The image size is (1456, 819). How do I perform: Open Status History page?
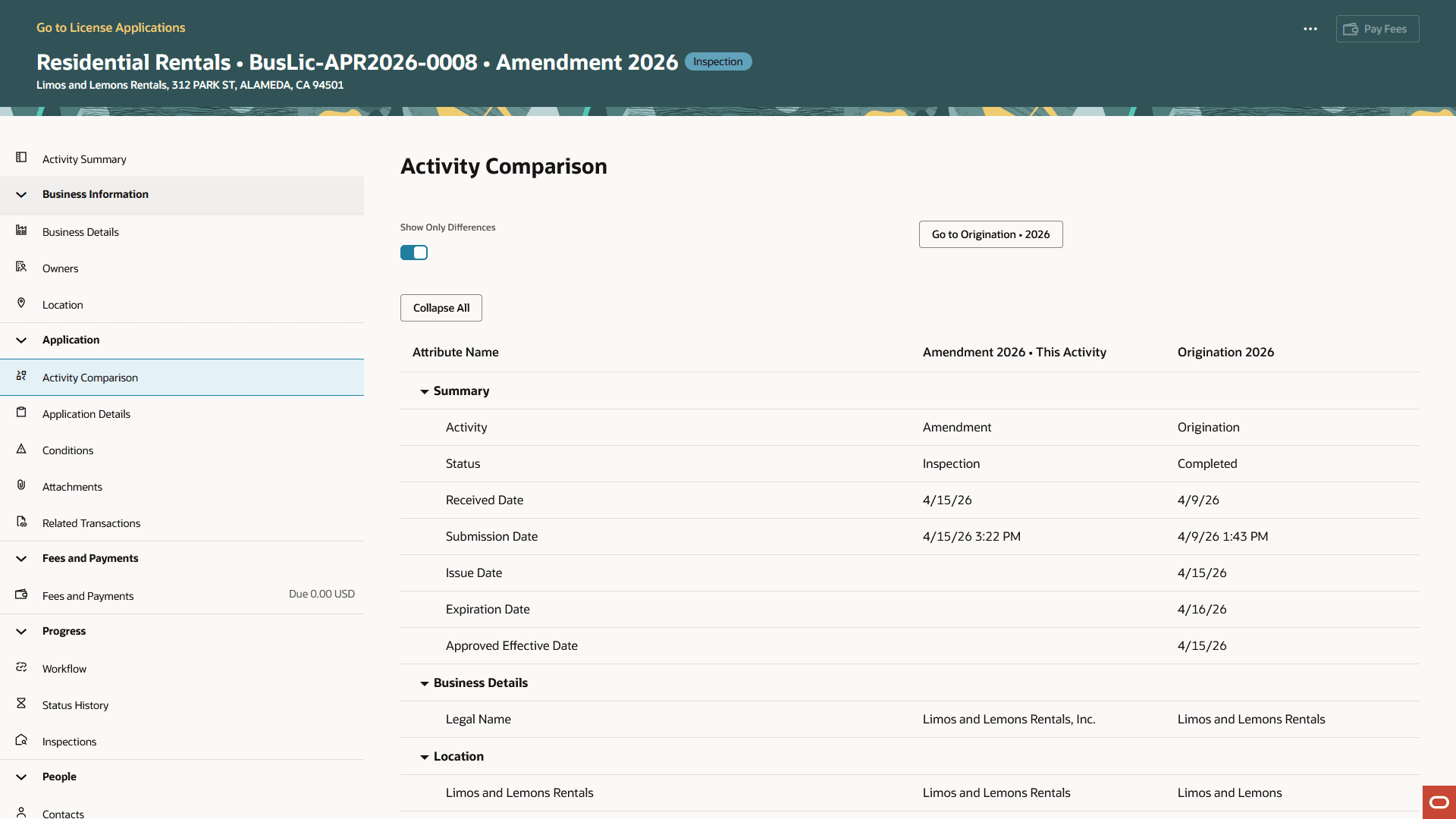coord(75,705)
